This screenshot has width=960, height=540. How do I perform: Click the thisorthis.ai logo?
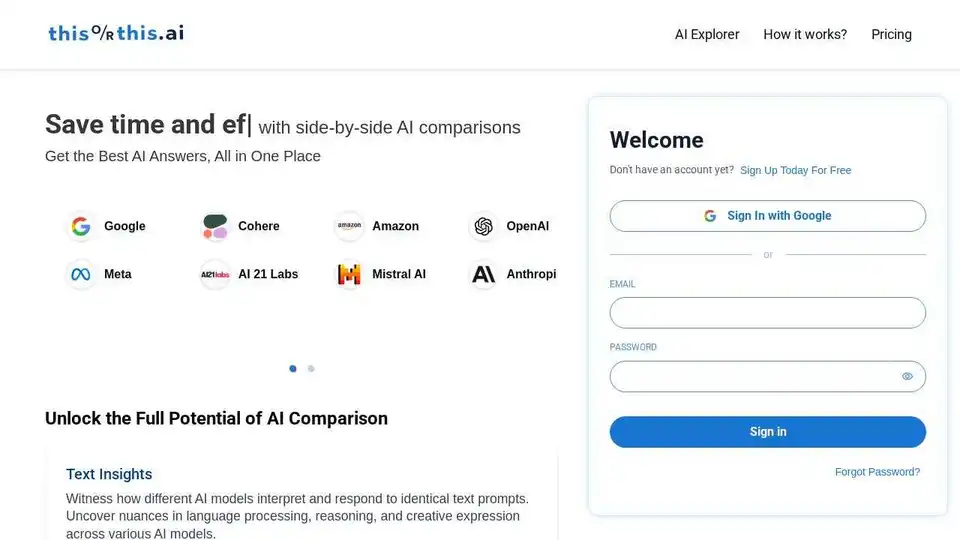(116, 33)
